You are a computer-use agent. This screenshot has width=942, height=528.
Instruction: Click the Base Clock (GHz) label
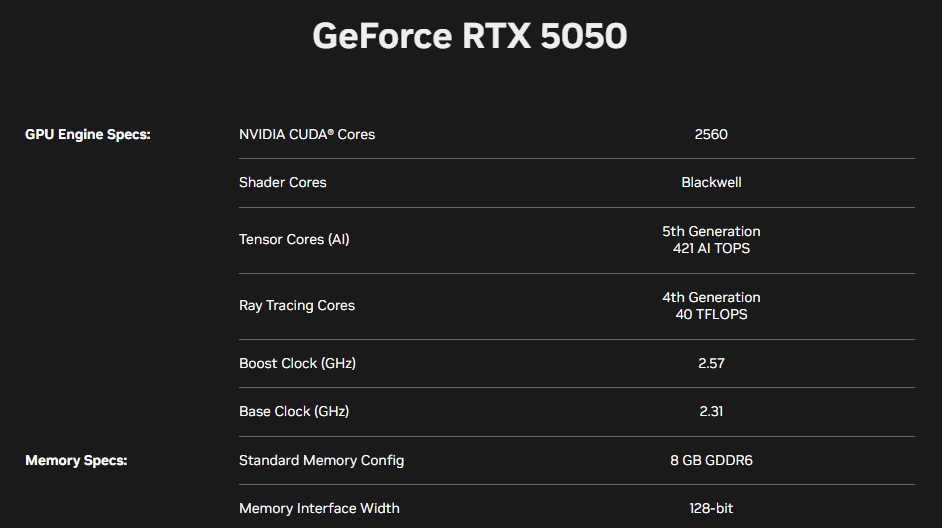coord(294,411)
